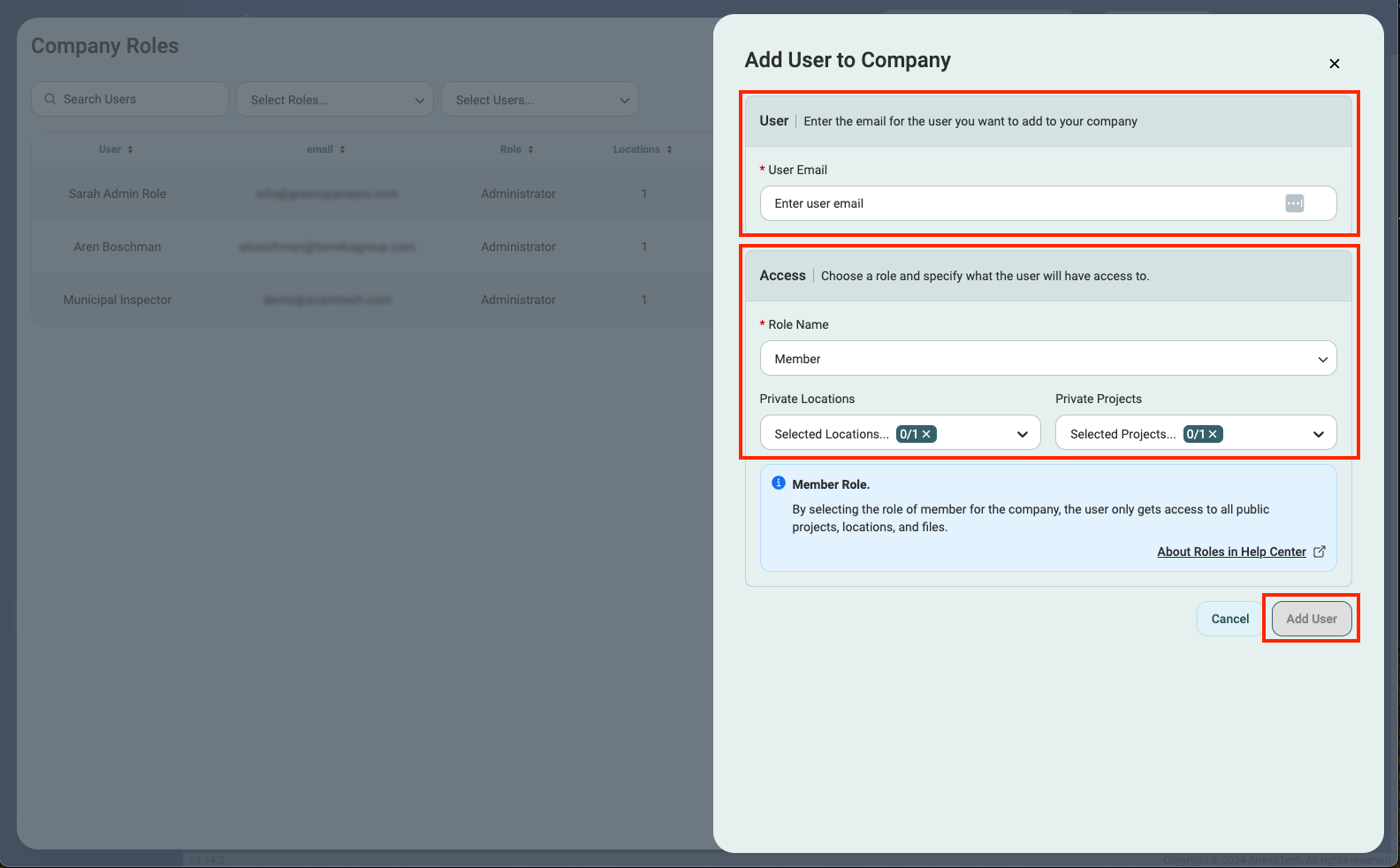Clear the Selected Projects count tag

(1214, 434)
